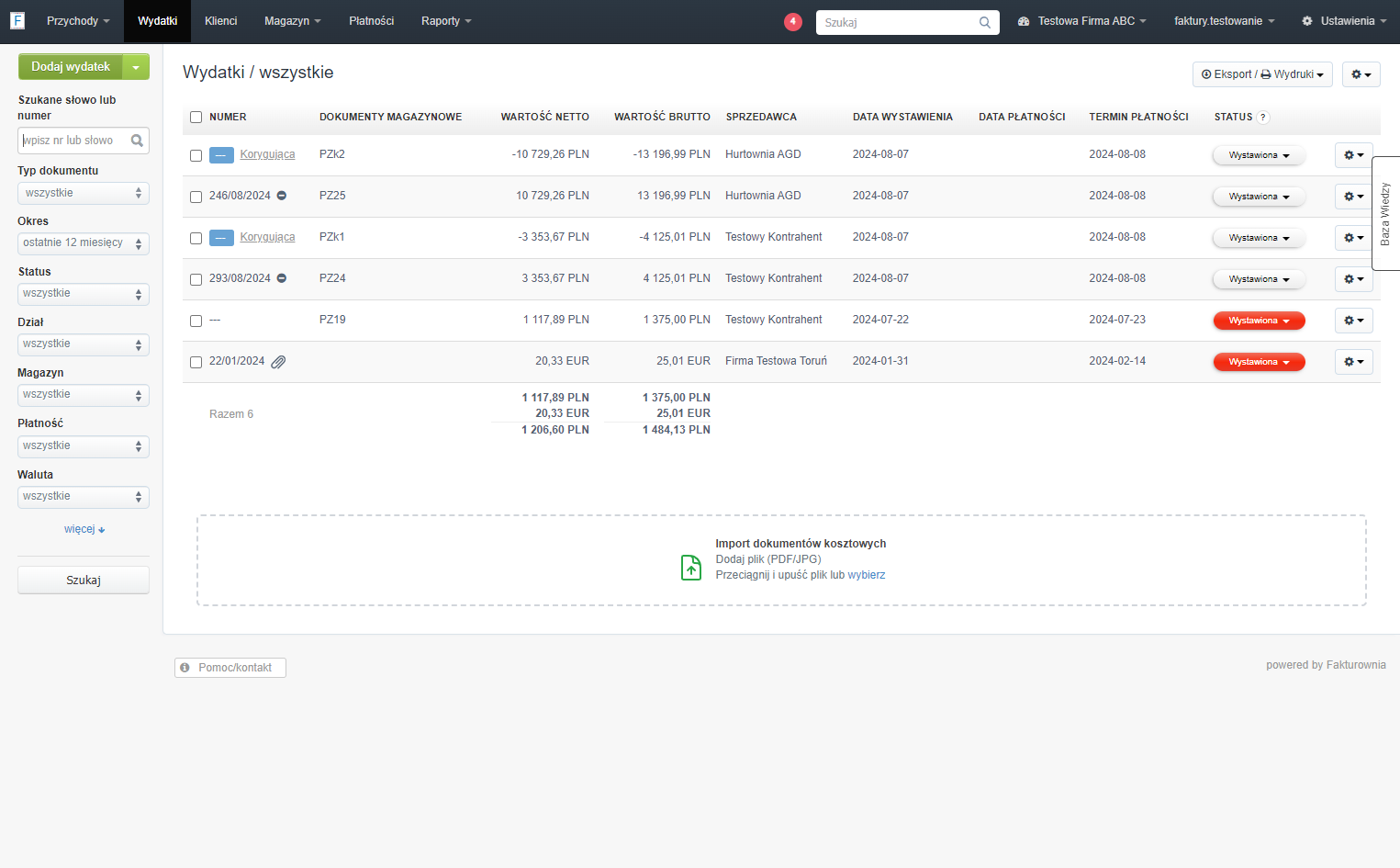The width and height of the screenshot is (1400, 868).
Task: Click the status help question mark icon
Action: point(1263,117)
